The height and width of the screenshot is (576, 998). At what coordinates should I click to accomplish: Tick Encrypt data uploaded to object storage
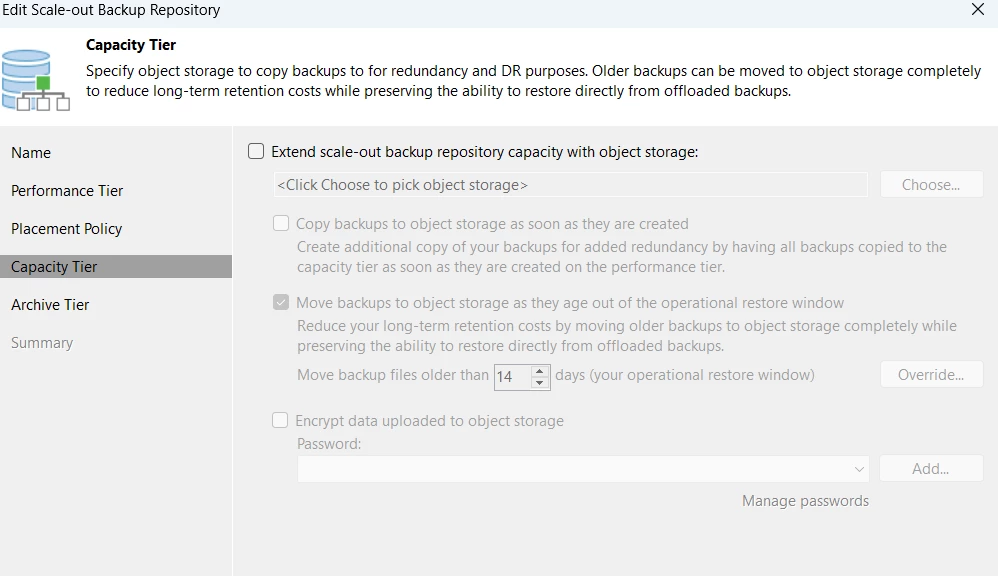click(281, 421)
